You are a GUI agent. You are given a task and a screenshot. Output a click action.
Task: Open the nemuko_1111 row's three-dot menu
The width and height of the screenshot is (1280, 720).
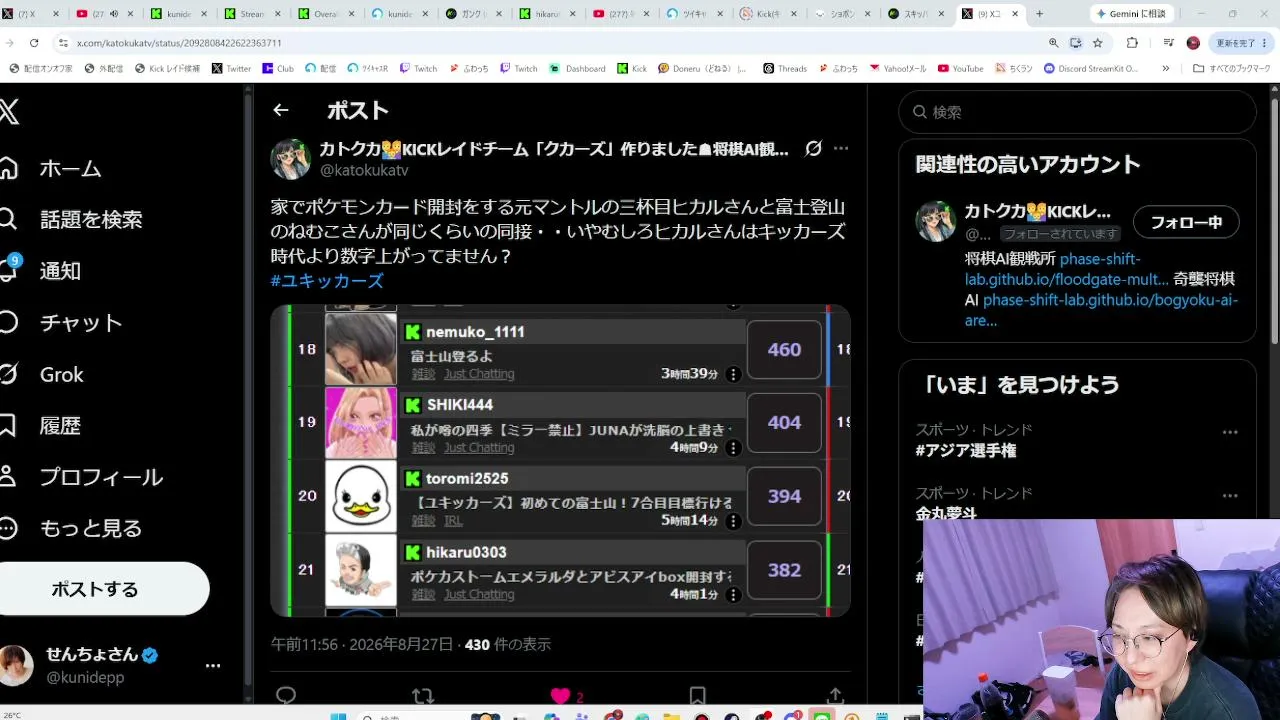pos(733,374)
